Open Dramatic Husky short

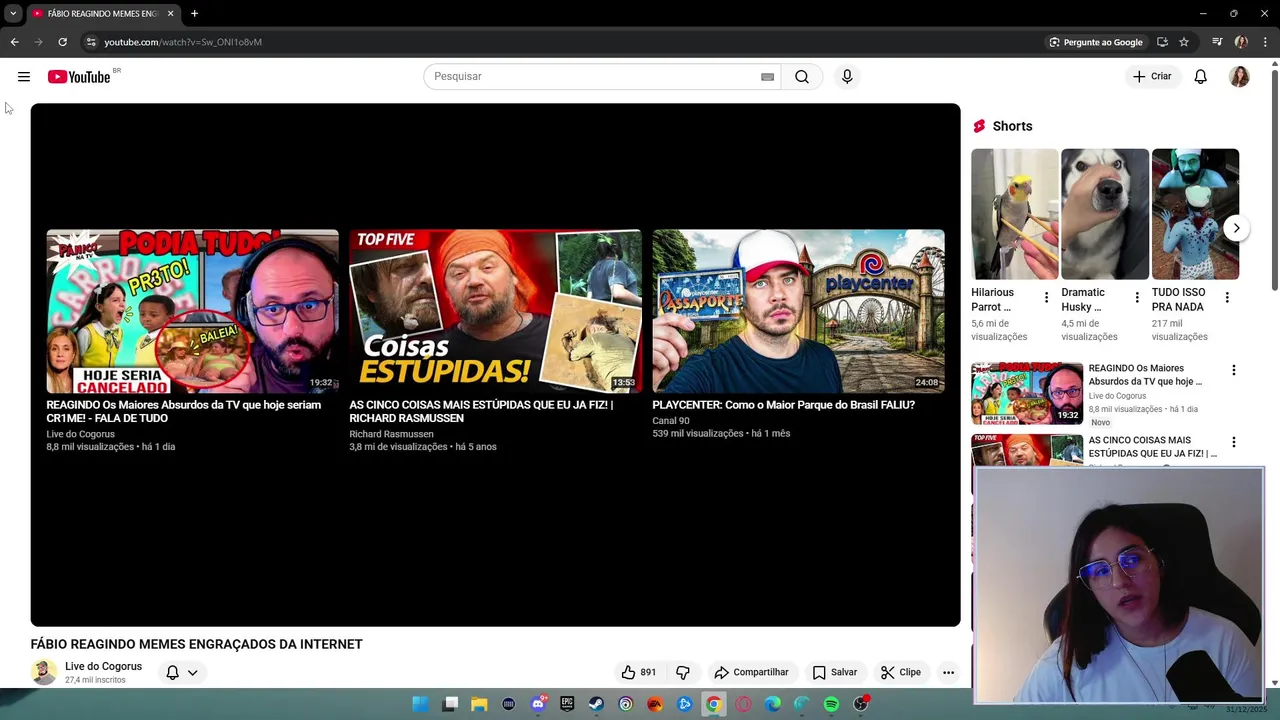tap(1105, 214)
